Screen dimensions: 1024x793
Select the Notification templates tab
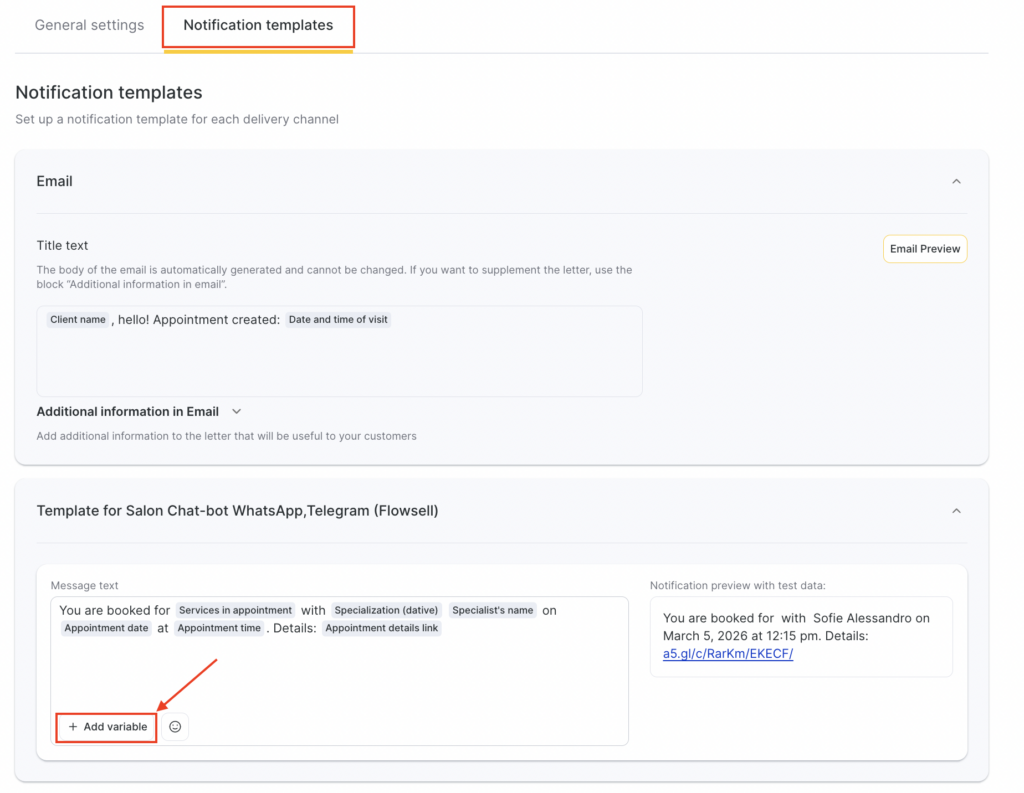[x=258, y=25]
